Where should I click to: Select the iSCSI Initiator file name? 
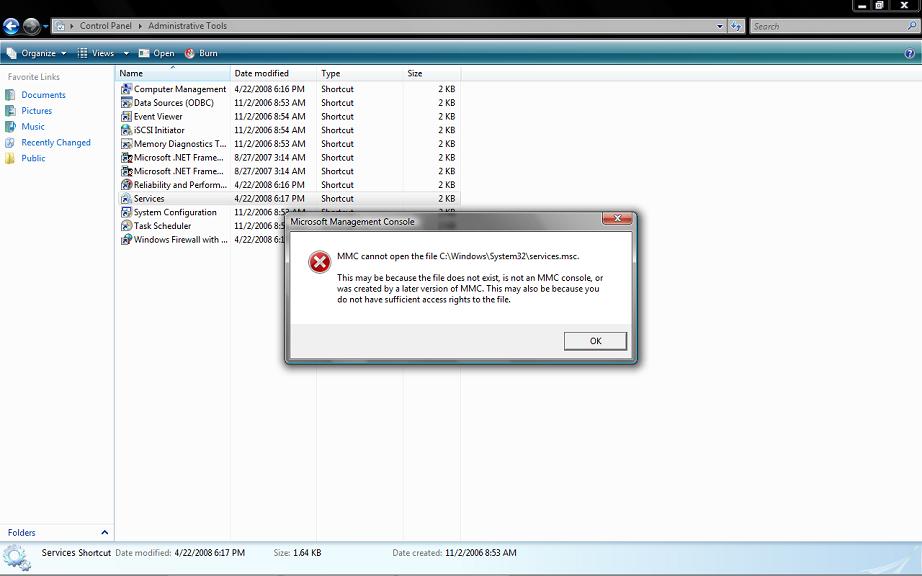(159, 130)
